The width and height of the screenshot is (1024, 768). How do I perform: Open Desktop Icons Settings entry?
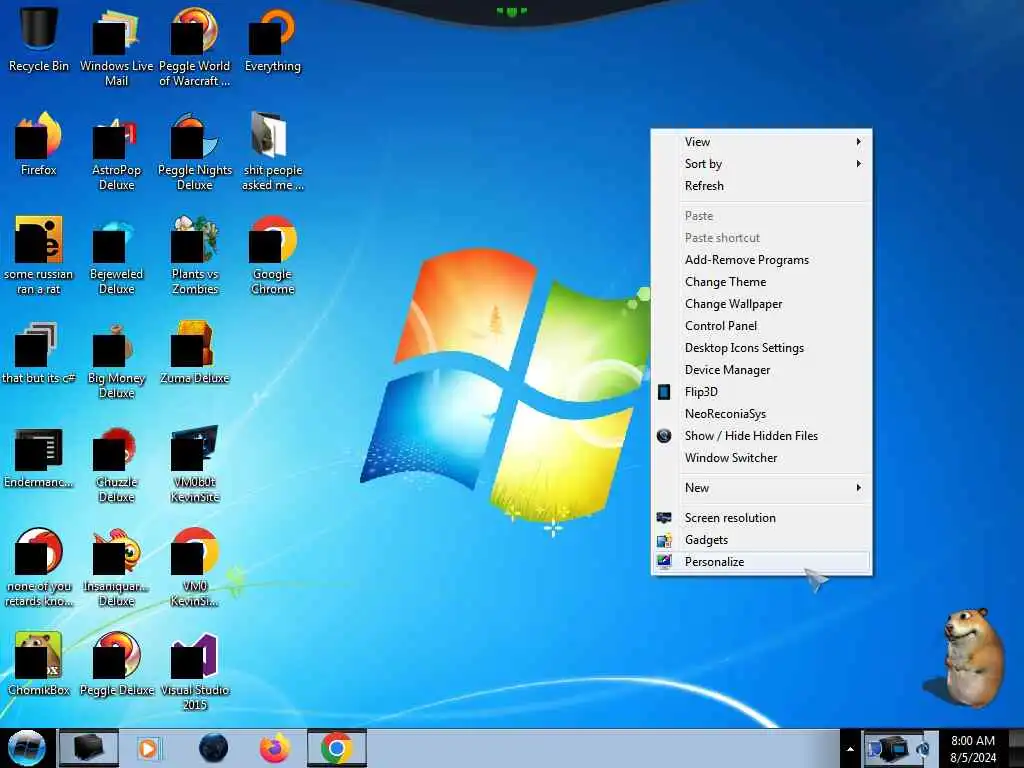(761, 348)
